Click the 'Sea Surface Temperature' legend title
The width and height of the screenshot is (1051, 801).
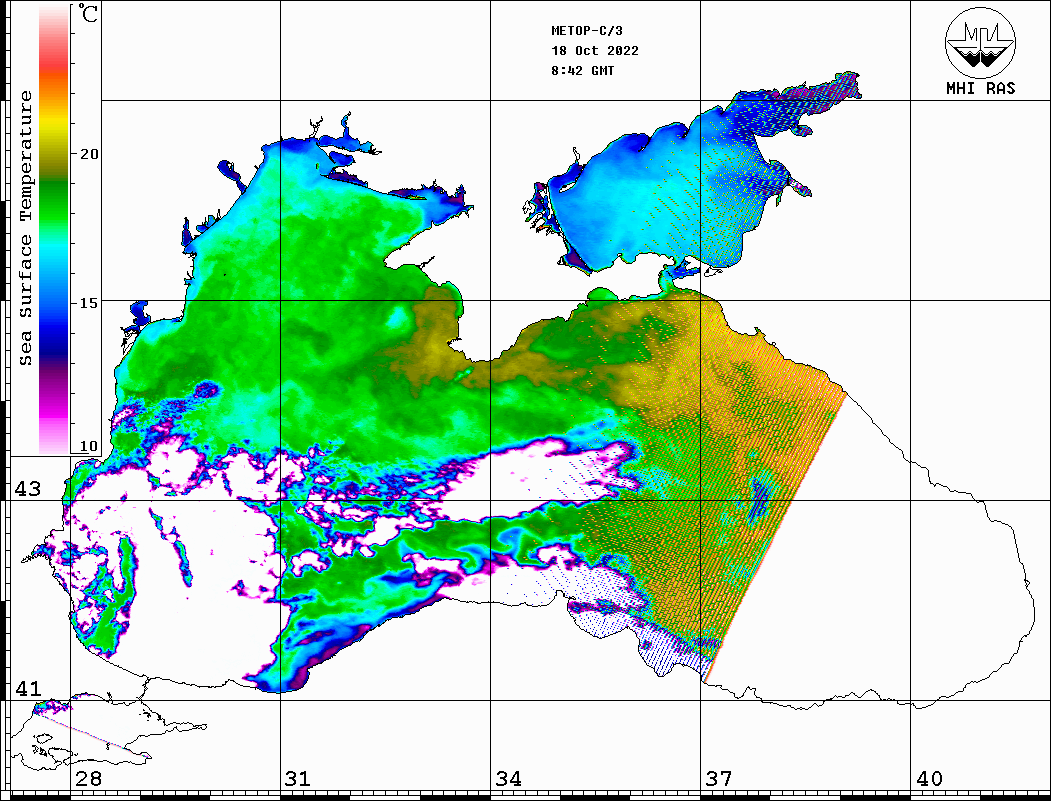25,228
